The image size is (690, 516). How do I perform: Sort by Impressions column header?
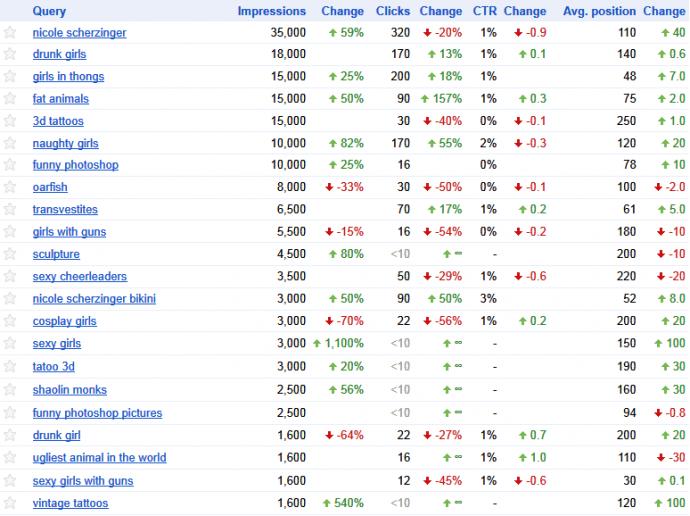point(272,11)
